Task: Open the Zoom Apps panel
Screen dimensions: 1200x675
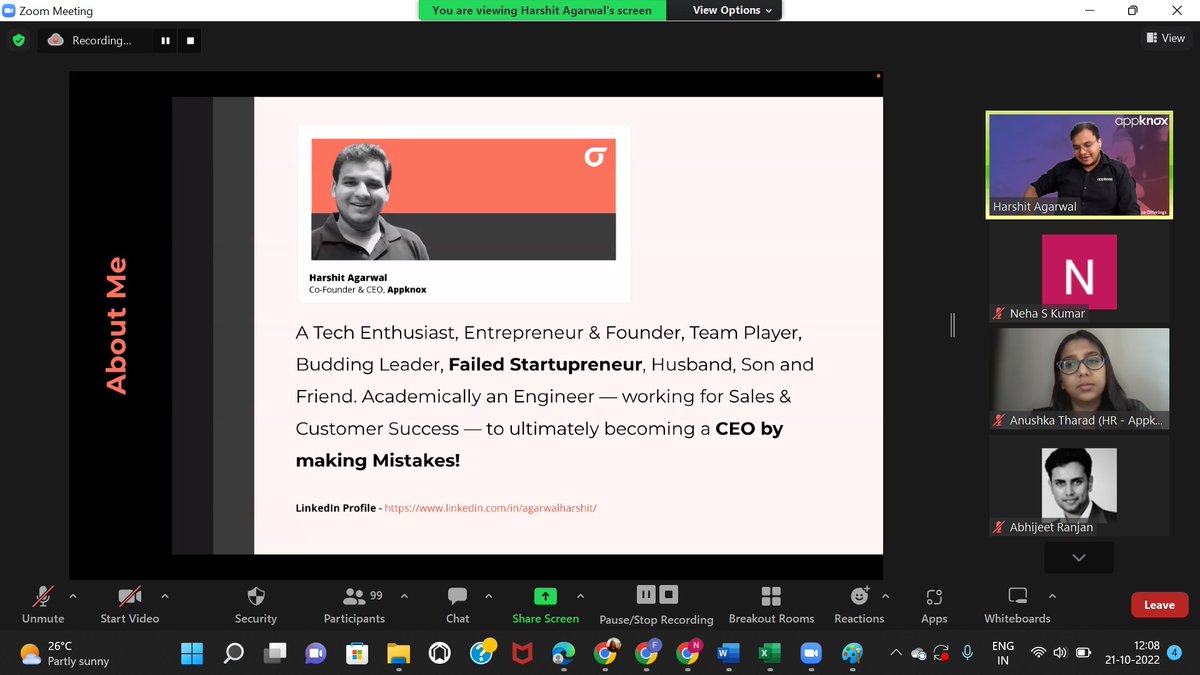Action: (934, 604)
